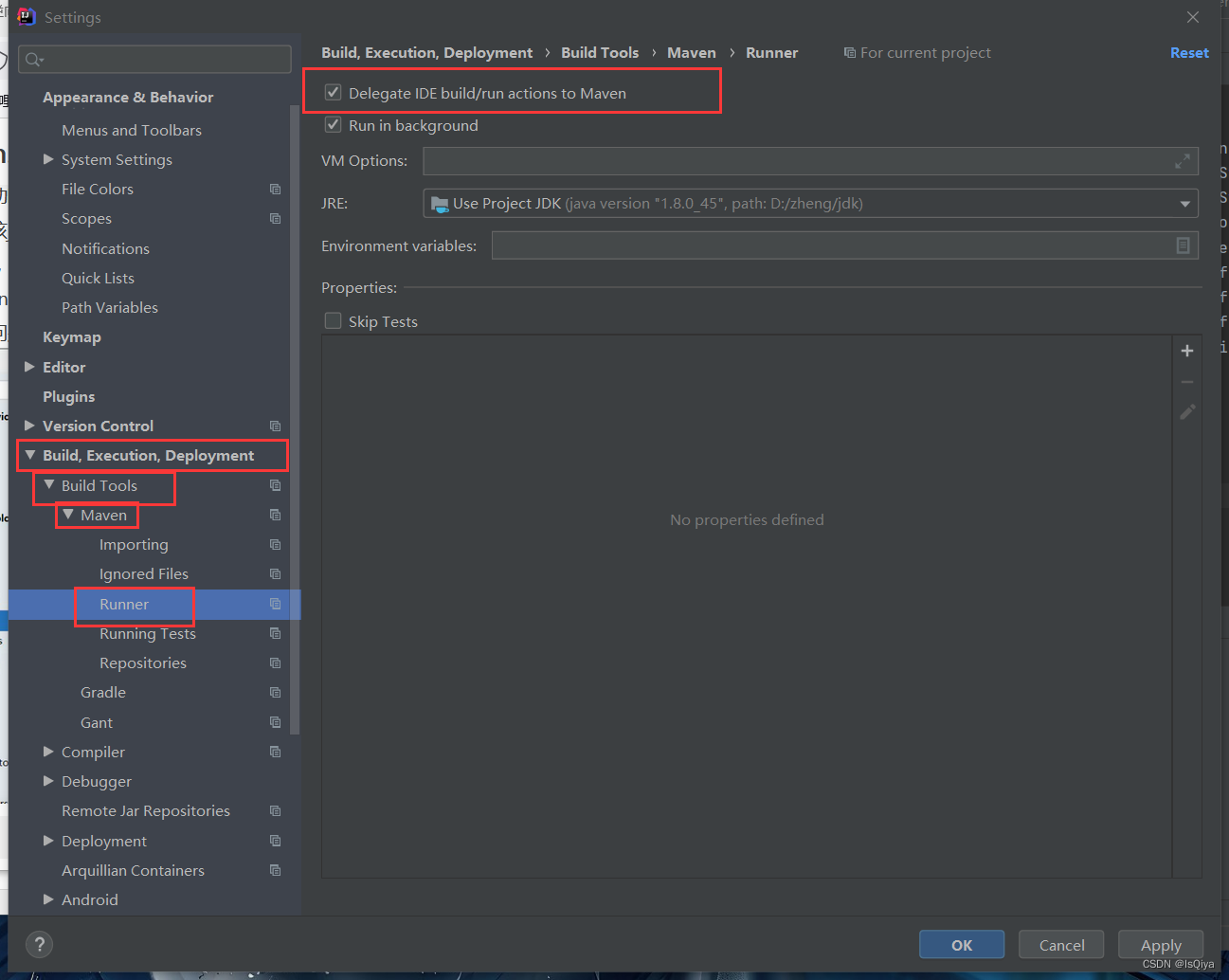Select Quick Lists tree item

coord(98,279)
